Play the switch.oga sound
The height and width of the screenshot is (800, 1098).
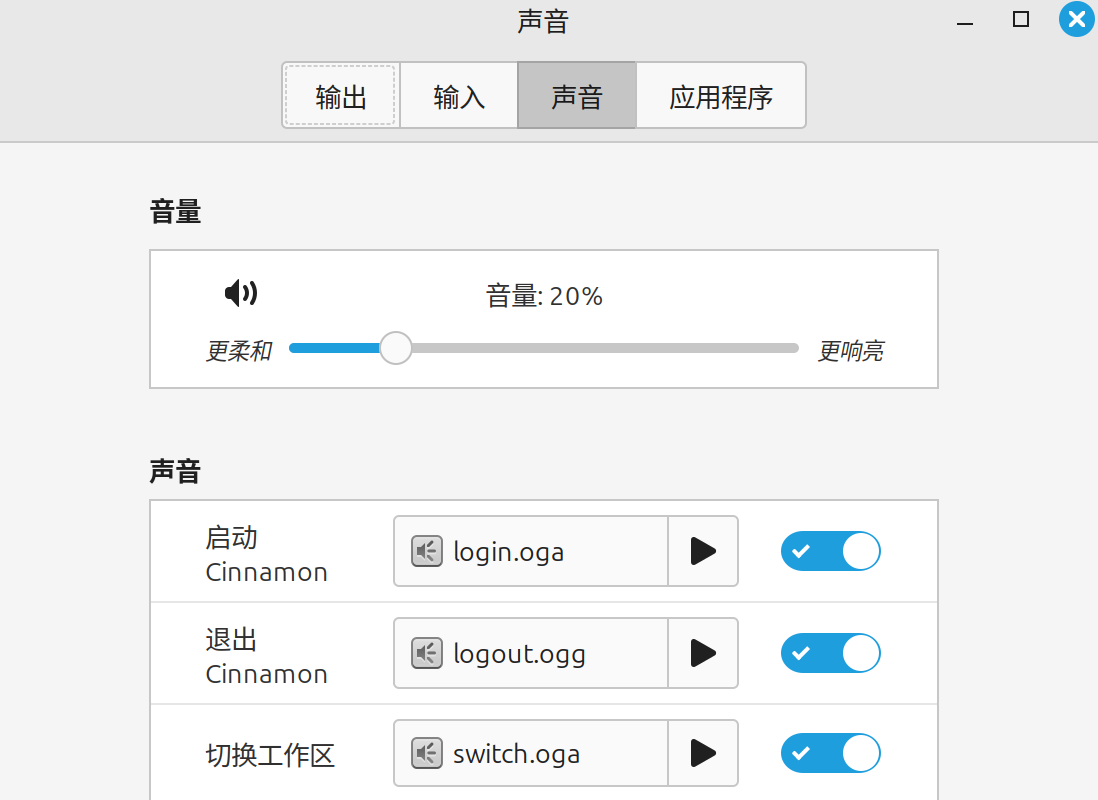coord(703,753)
